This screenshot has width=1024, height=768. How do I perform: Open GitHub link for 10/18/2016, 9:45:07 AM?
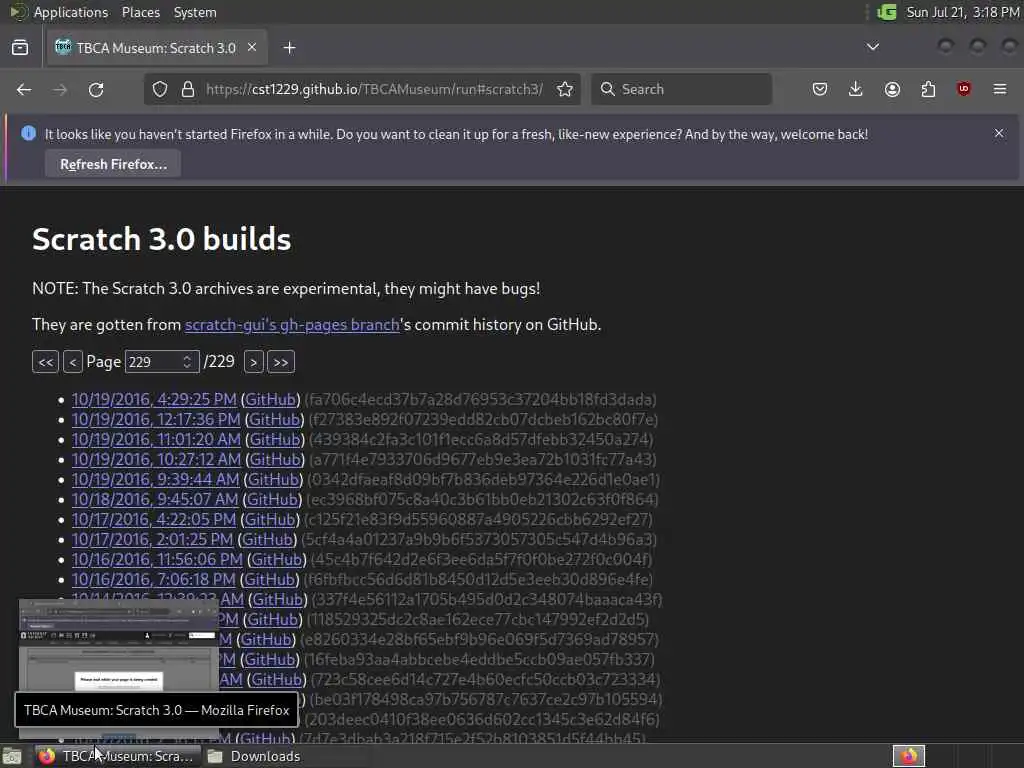272,500
